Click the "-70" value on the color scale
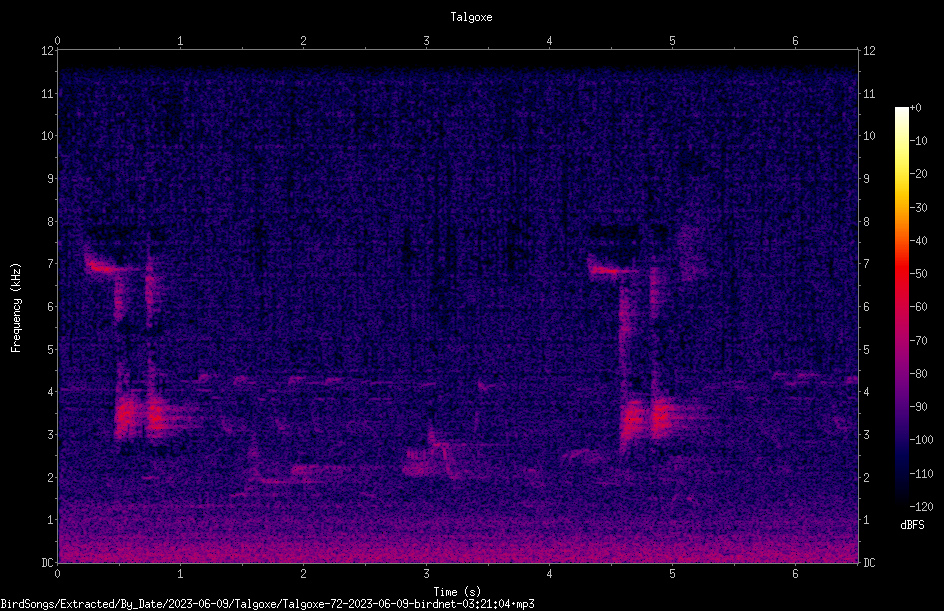 pos(918,341)
